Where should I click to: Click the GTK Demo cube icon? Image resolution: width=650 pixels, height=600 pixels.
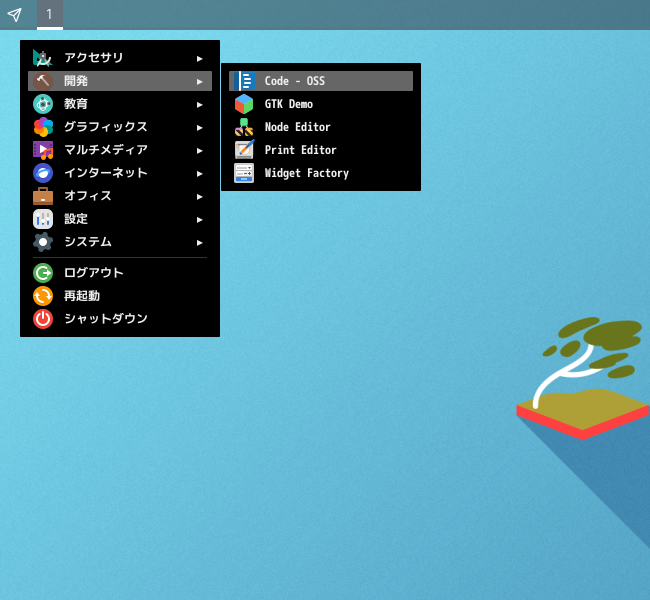[x=244, y=104]
